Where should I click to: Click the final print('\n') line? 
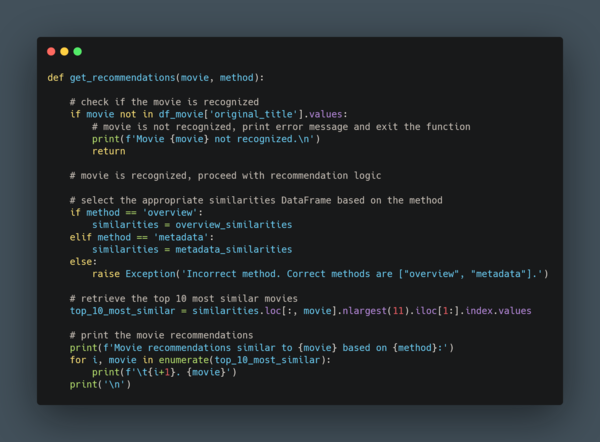click(x=100, y=383)
